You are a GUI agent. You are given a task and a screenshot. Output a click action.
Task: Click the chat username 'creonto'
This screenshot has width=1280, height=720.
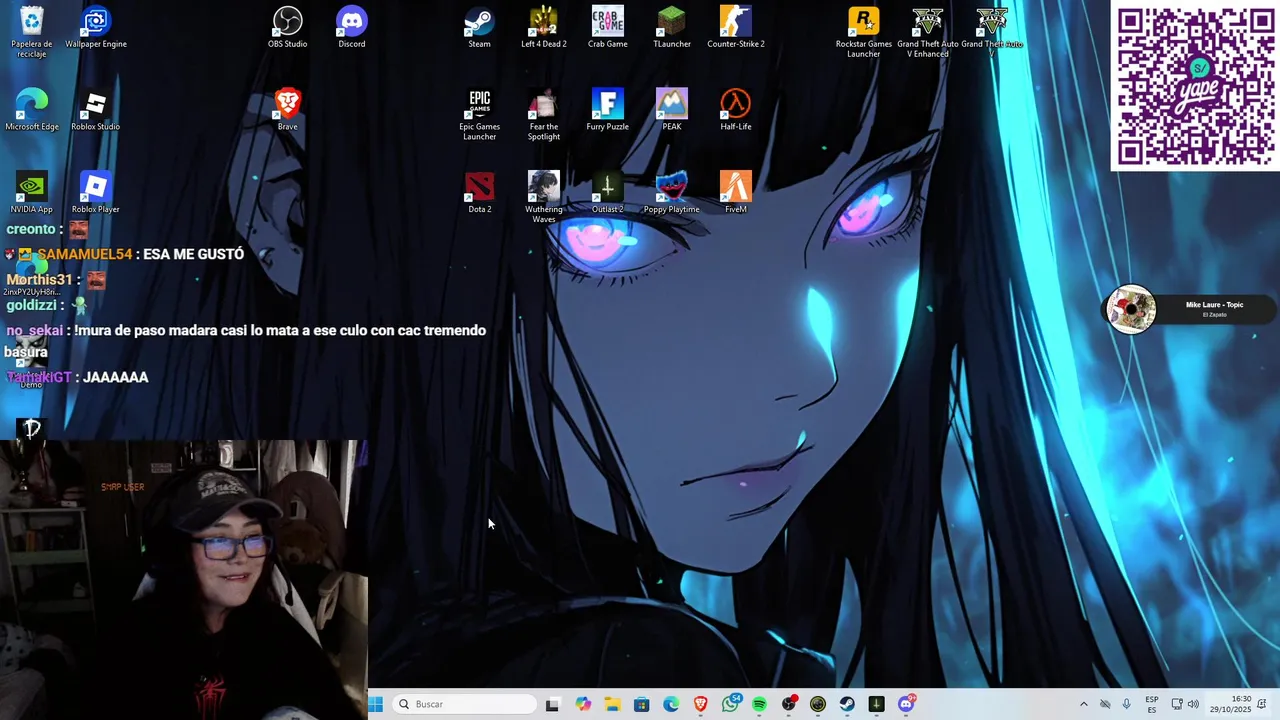30,229
